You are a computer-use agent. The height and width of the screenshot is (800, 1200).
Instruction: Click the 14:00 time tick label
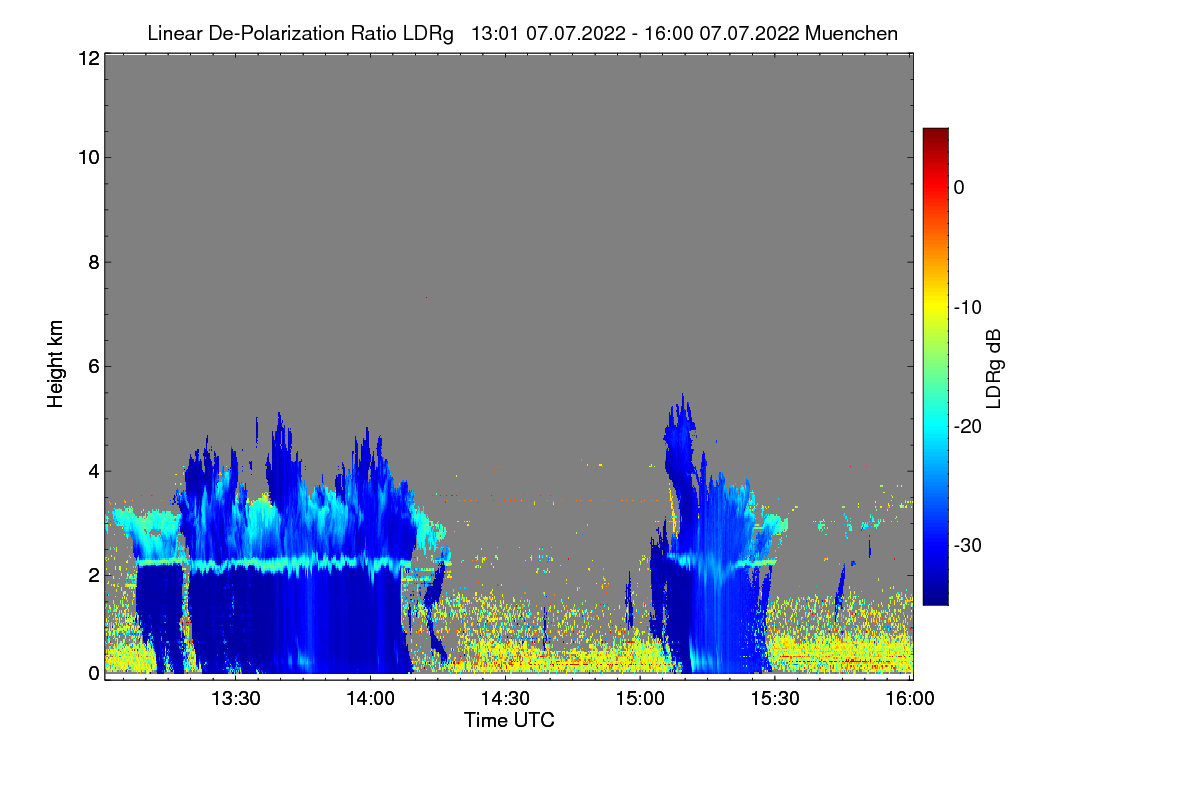[371, 699]
